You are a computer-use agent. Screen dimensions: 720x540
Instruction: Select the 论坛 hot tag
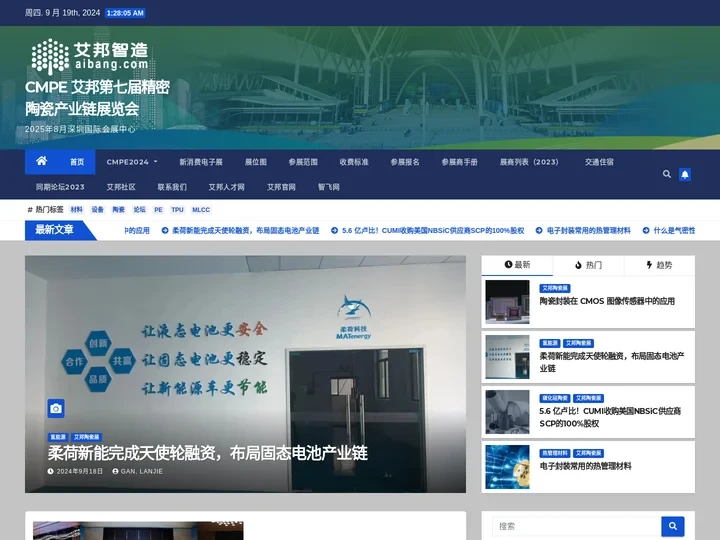(x=140, y=209)
